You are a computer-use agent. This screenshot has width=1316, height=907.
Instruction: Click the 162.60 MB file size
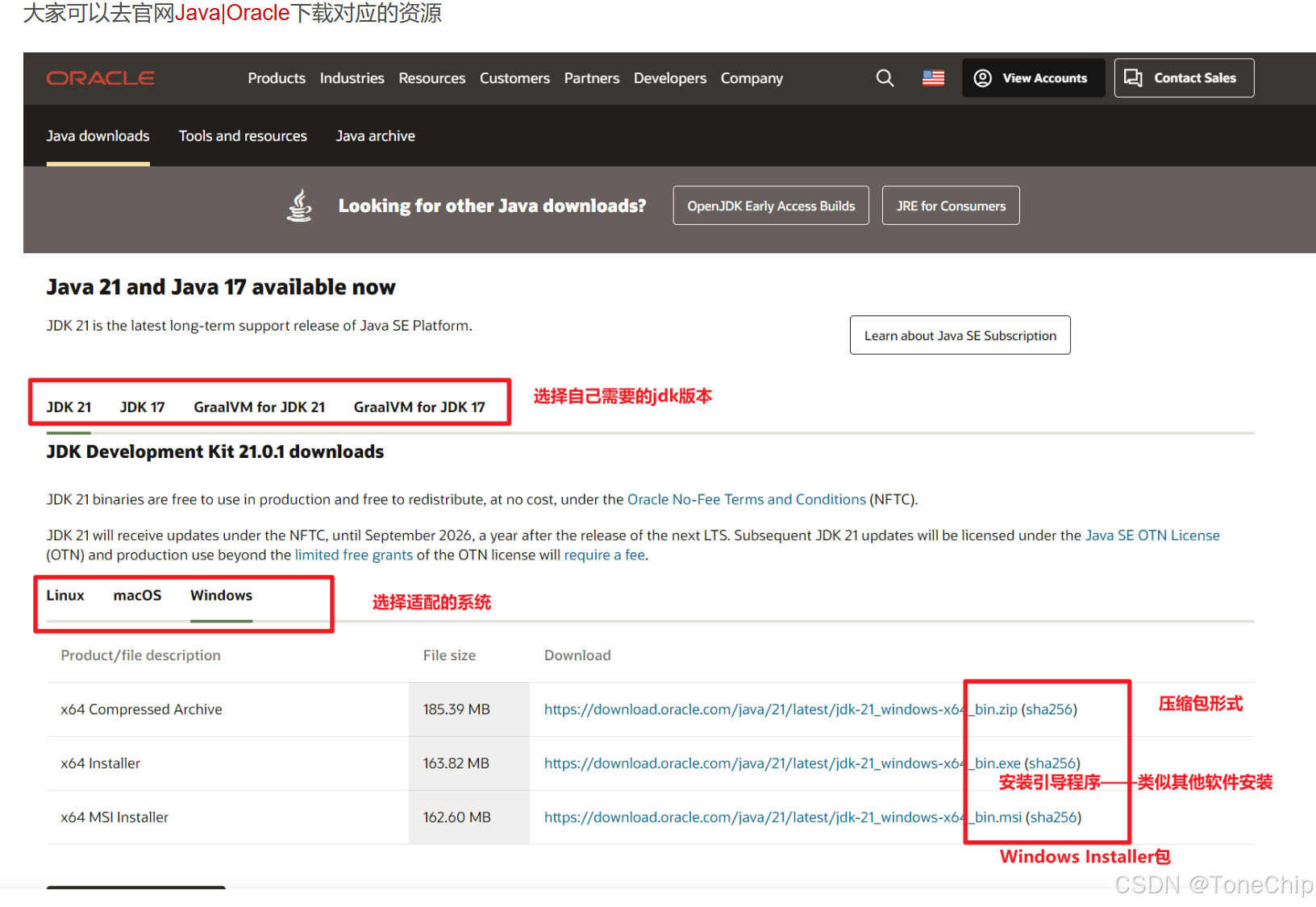pos(457,818)
